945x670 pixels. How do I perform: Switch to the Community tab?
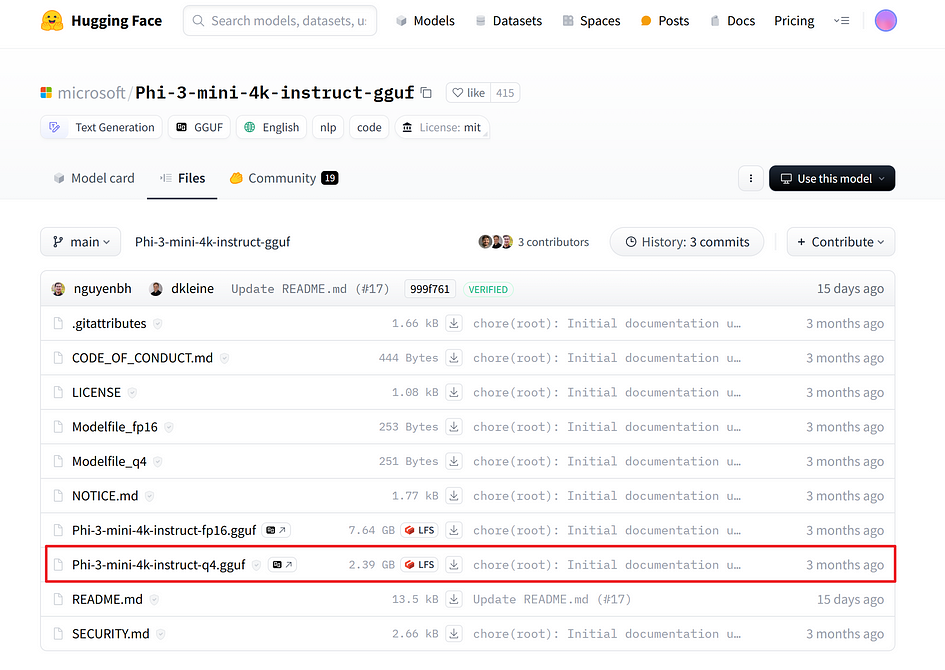pos(284,178)
